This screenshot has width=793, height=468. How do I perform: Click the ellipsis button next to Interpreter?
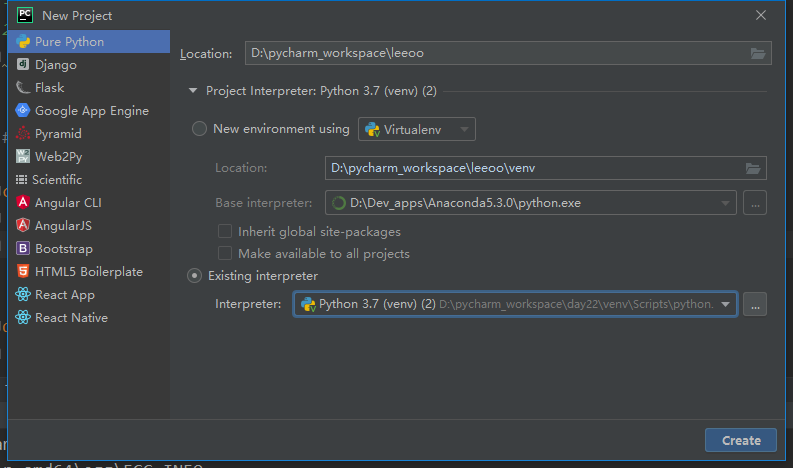tap(755, 304)
